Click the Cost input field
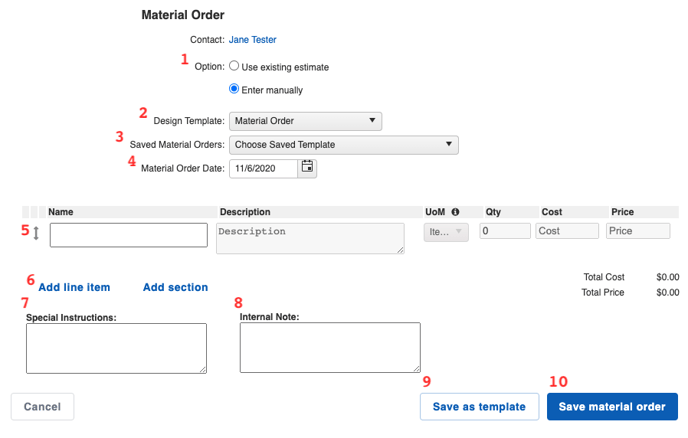 (567, 231)
